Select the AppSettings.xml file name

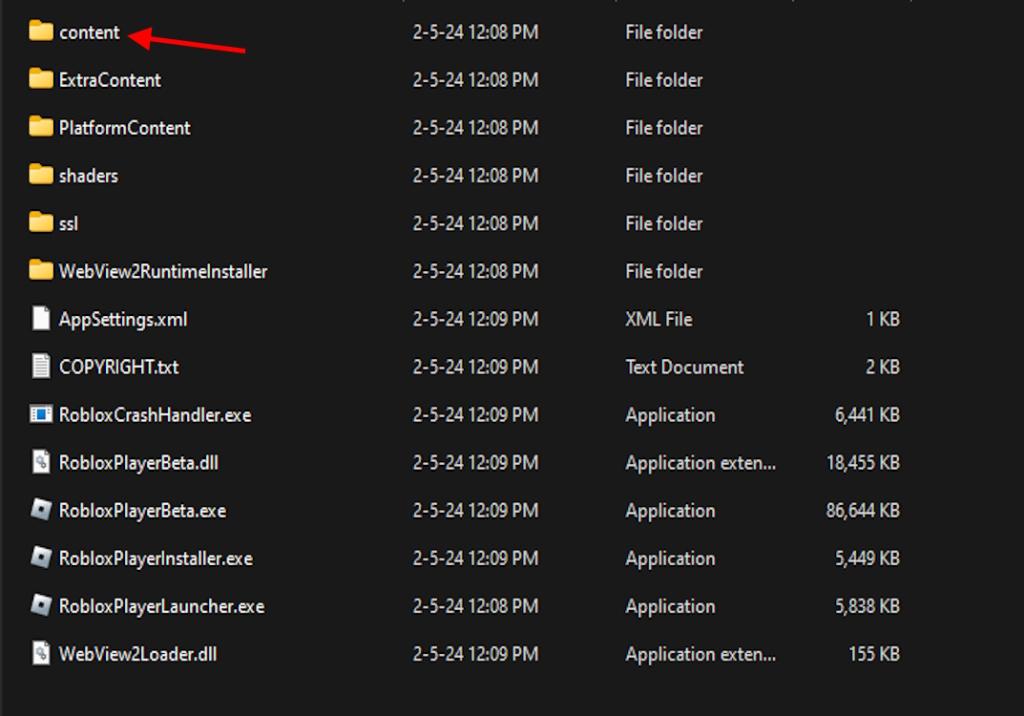123,320
